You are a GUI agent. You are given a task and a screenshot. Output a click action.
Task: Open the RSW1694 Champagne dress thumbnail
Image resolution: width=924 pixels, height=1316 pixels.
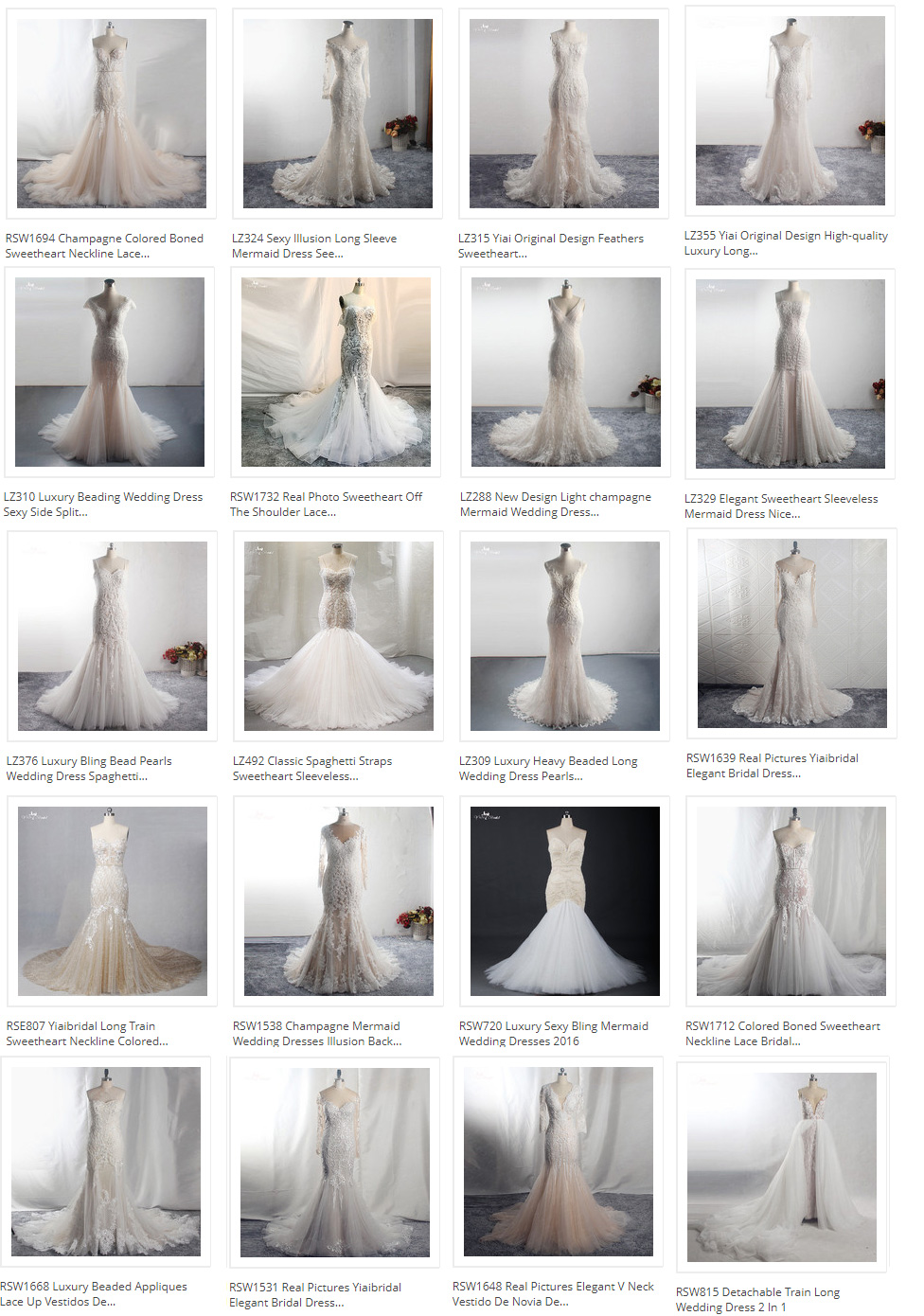click(x=111, y=114)
